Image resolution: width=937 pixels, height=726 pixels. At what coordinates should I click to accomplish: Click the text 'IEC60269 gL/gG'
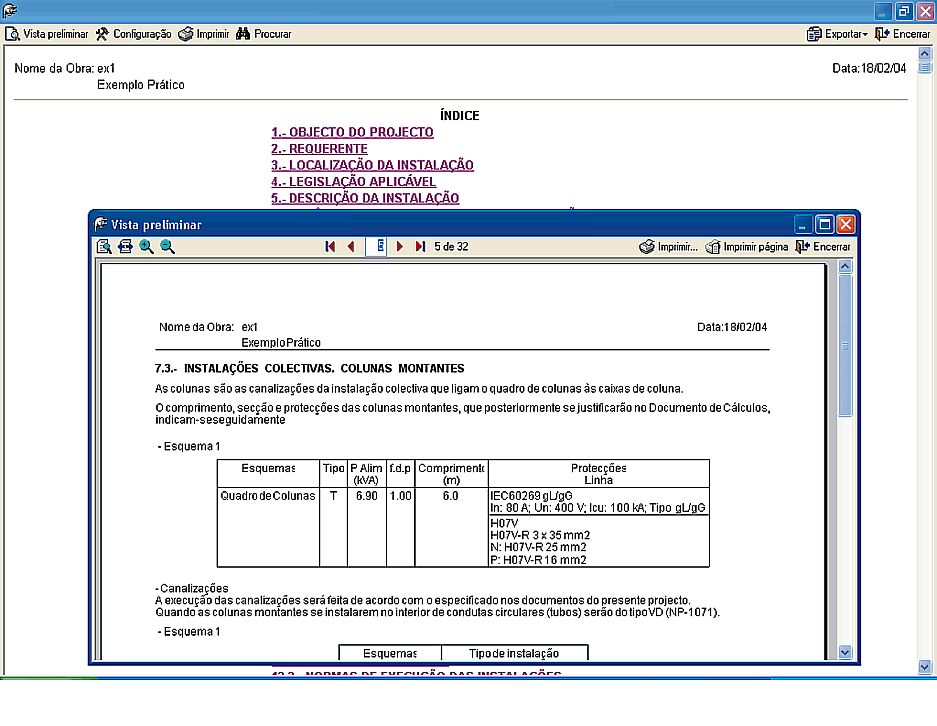(531, 496)
